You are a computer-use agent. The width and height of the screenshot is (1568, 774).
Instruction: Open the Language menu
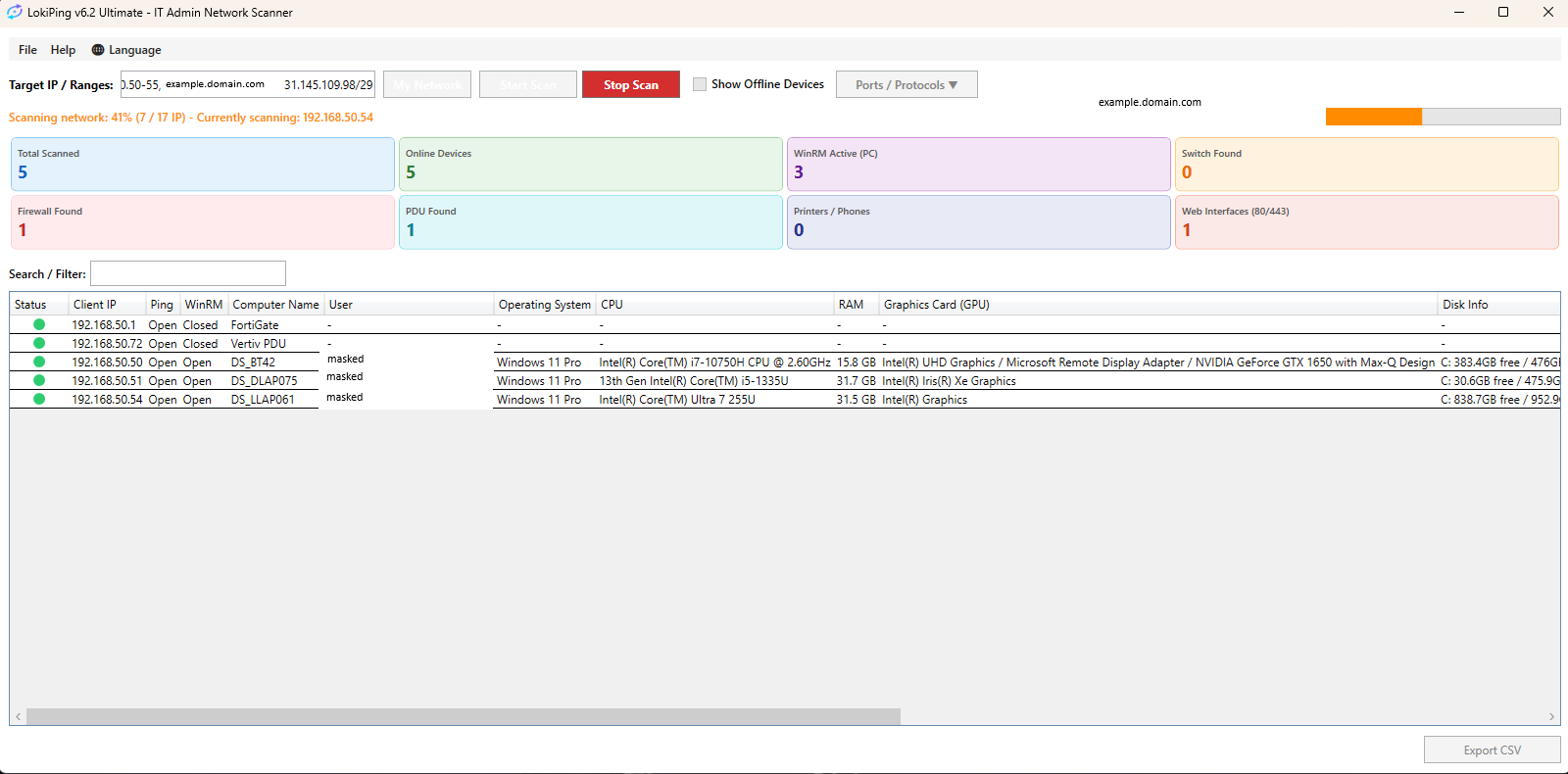tap(126, 50)
